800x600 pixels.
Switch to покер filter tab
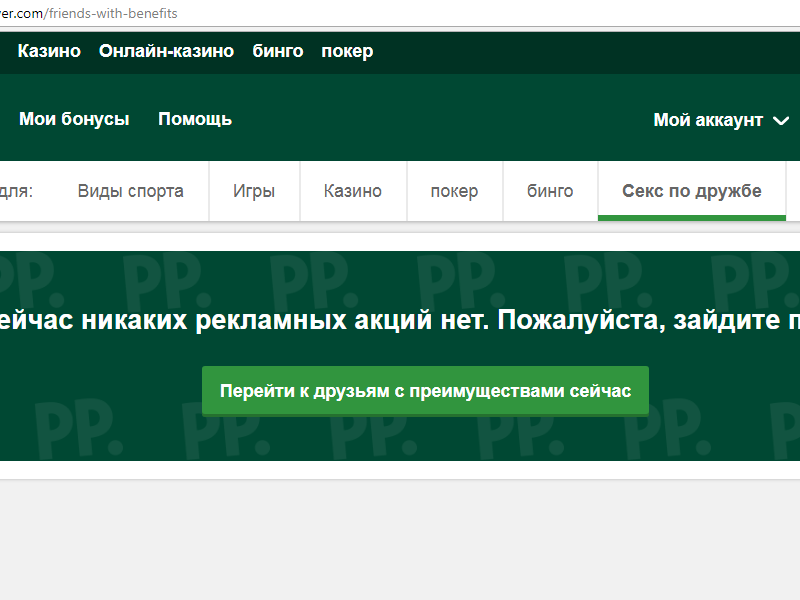(455, 191)
